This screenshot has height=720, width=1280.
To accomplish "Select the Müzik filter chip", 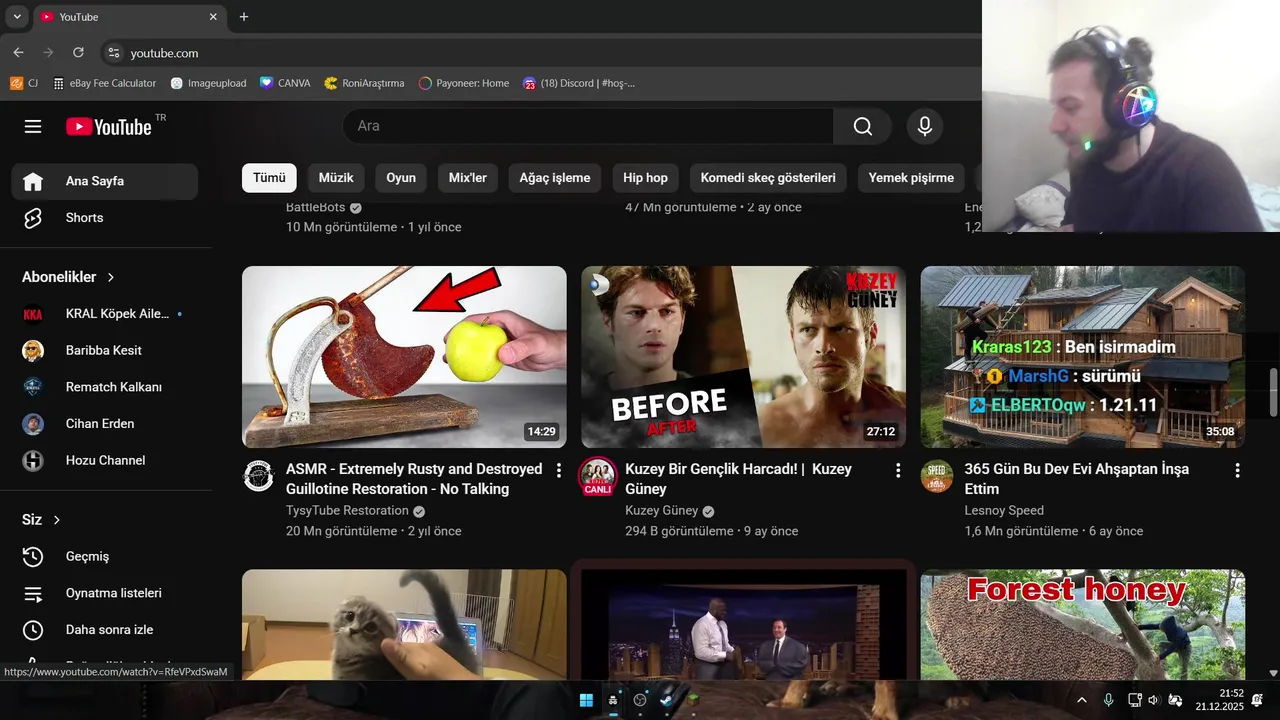I will [x=336, y=178].
